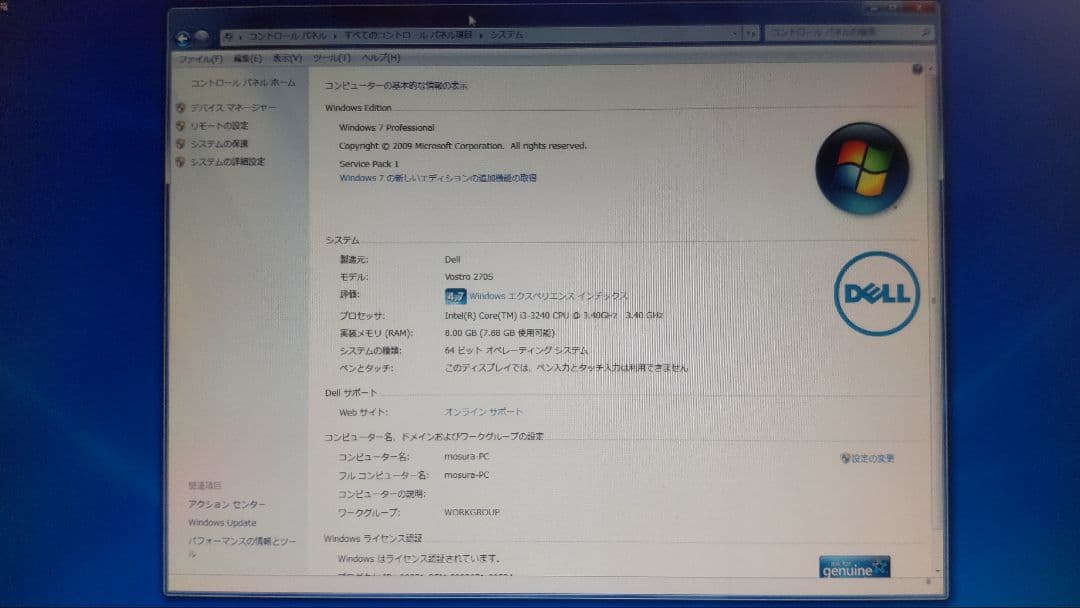Click the forward navigation arrow
The height and width of the screenshot is (608, 1080).
click(204, 33)
